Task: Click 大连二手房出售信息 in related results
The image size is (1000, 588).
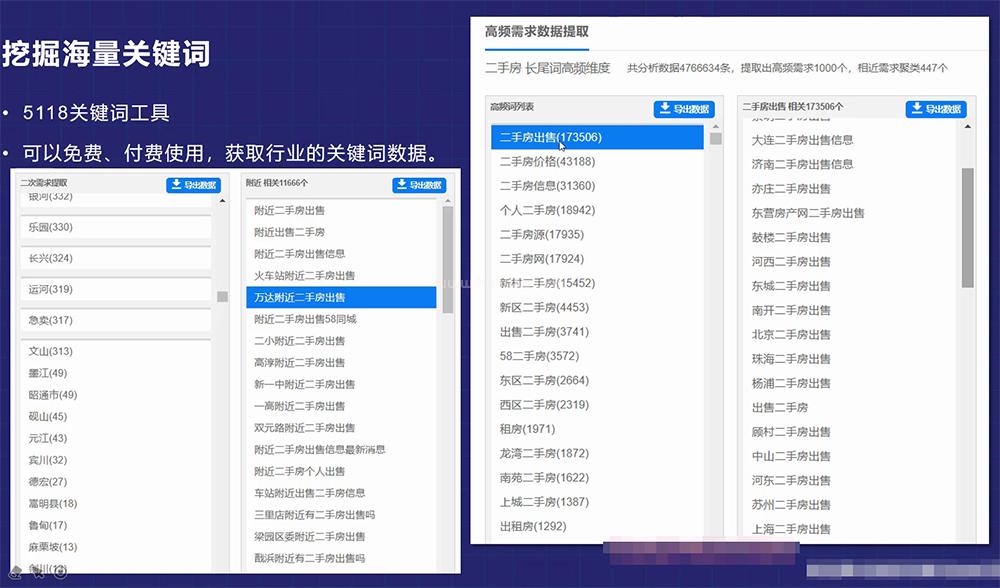Action: coord(802,140)
